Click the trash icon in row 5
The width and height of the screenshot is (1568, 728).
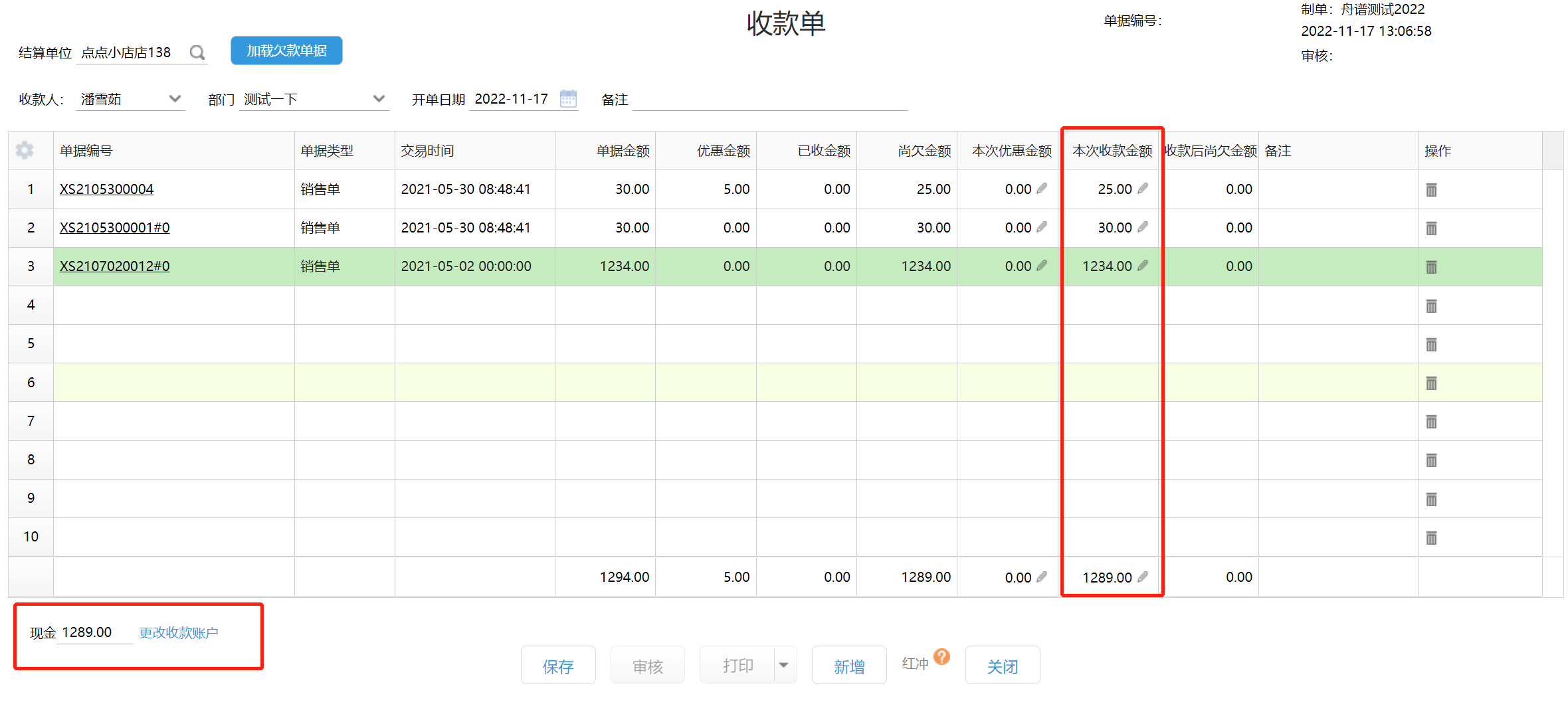tap(1431, 345)
